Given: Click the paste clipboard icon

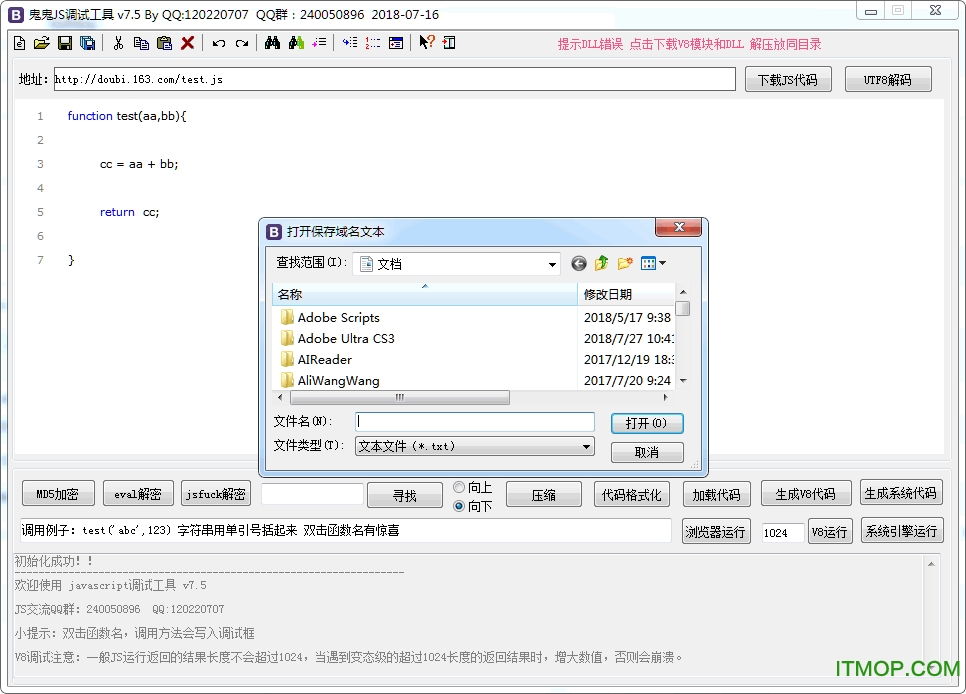Looking at the screenshot, I should (164, 43).
